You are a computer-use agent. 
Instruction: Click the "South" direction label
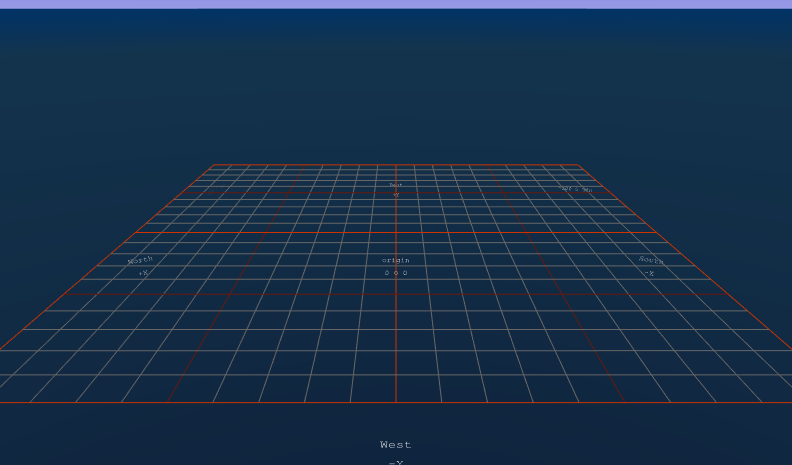pyautogui.click(x=651, y=260)
